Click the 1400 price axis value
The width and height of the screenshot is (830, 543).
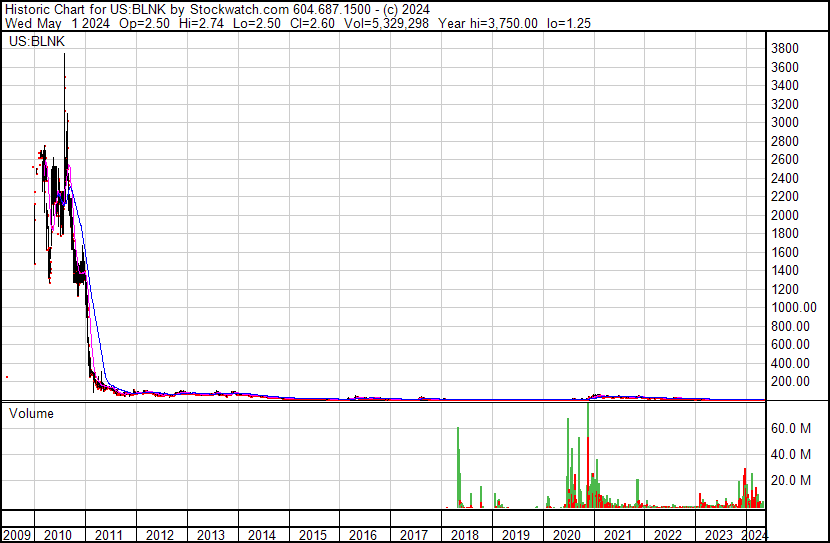(x=785, y=270)
